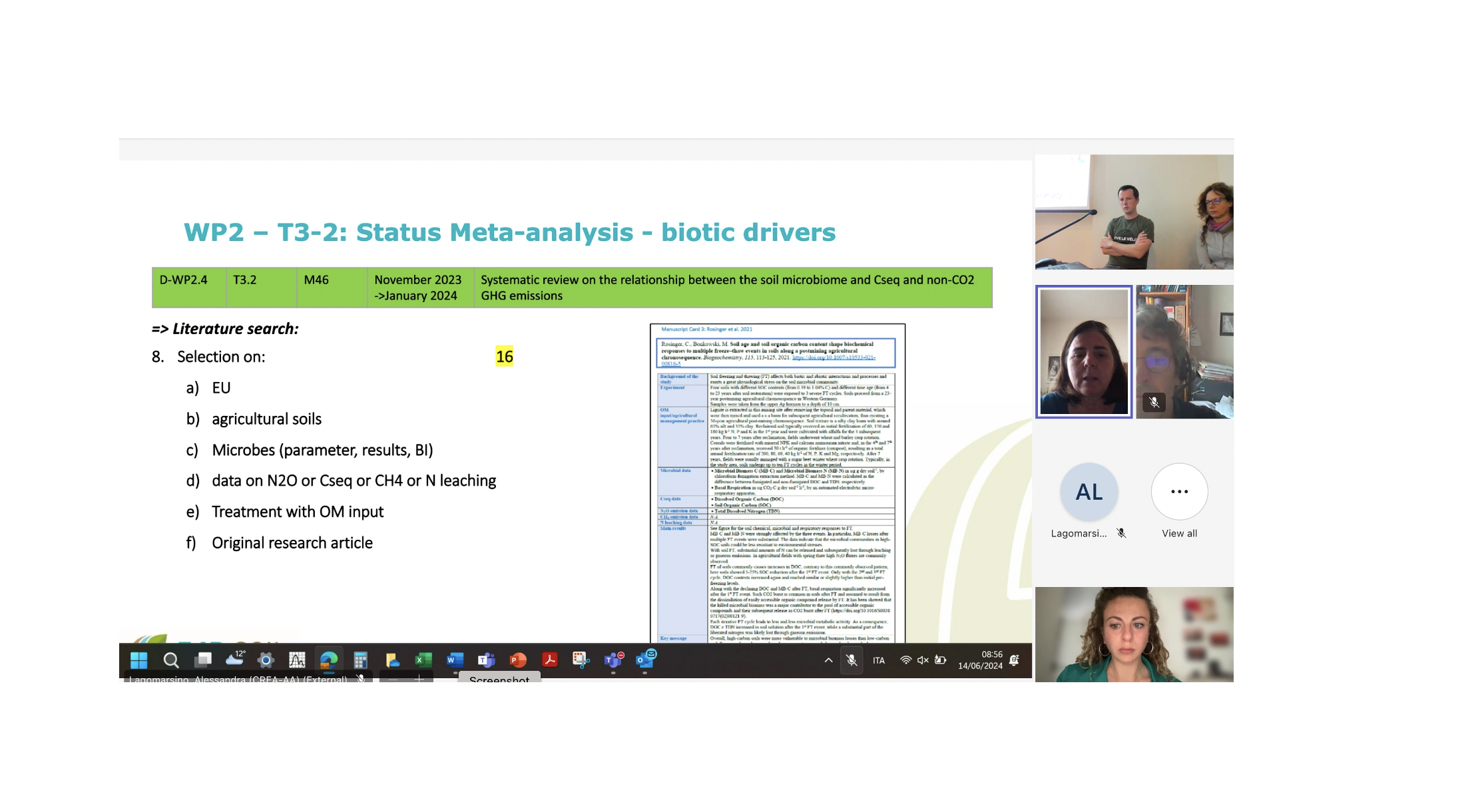
Task: Select the muted participant tile with bookshelf
Action: point(1185,351)
